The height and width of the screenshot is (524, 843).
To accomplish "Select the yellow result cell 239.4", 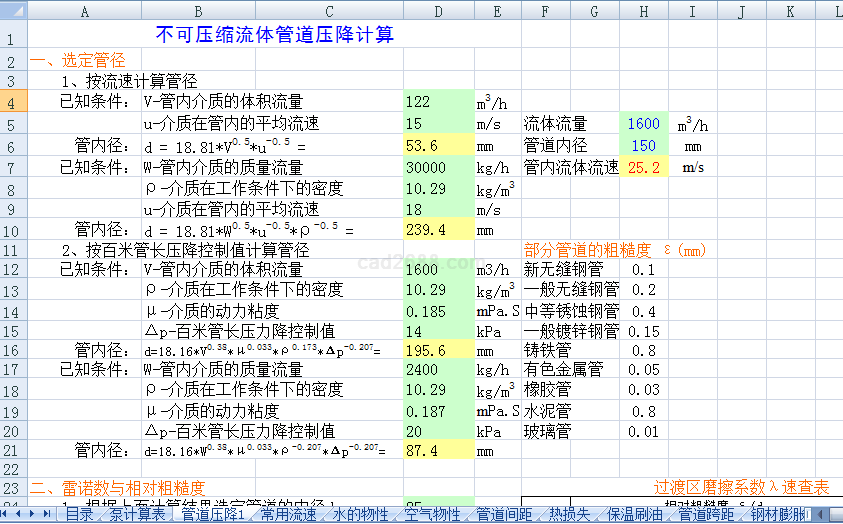I will tap(438, 230).
